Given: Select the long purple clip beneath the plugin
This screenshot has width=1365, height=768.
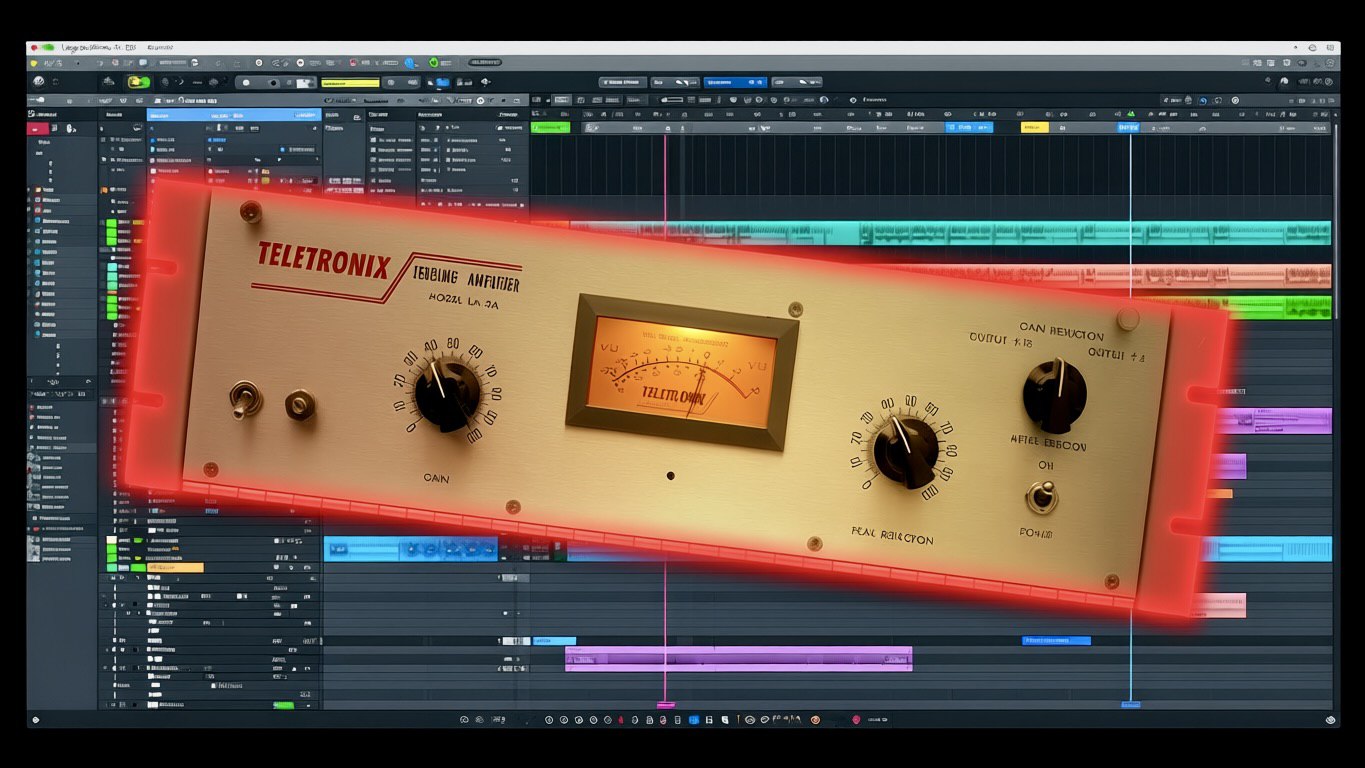Looking at the screenshot, I should pyautogui.click(x=738, y=657).
